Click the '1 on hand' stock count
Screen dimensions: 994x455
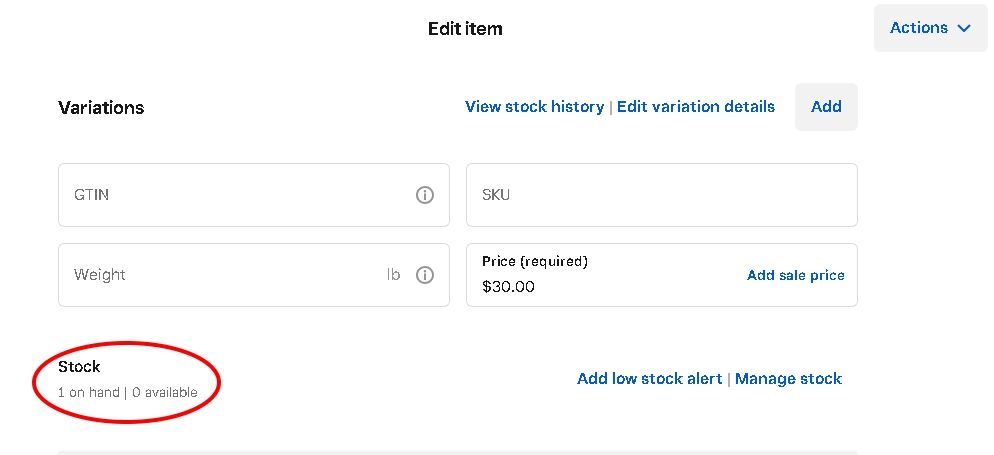[x=89, y=393]
